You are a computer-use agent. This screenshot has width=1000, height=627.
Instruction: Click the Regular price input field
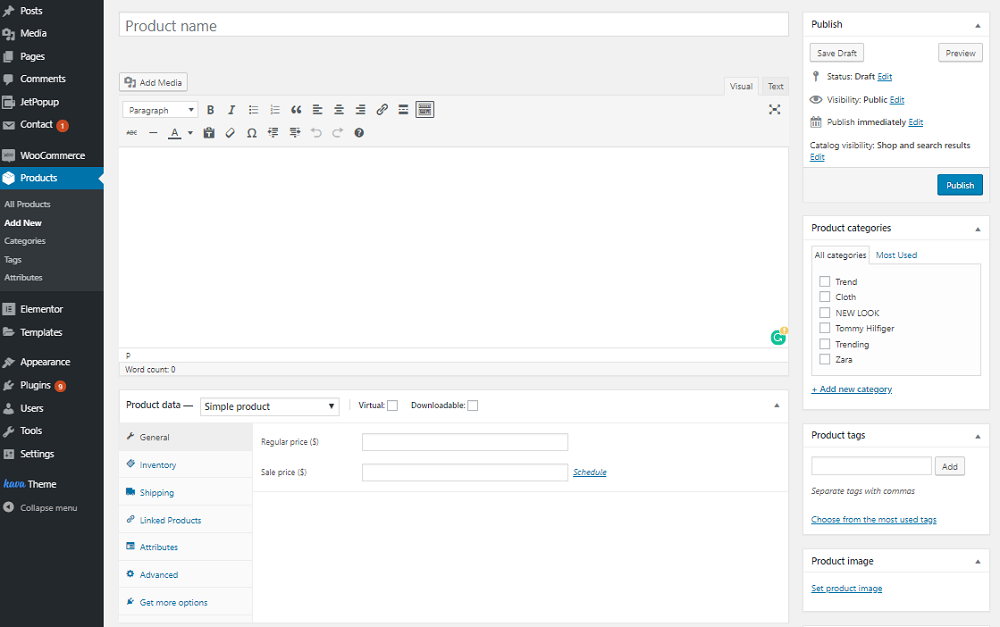tap(464, 442)
